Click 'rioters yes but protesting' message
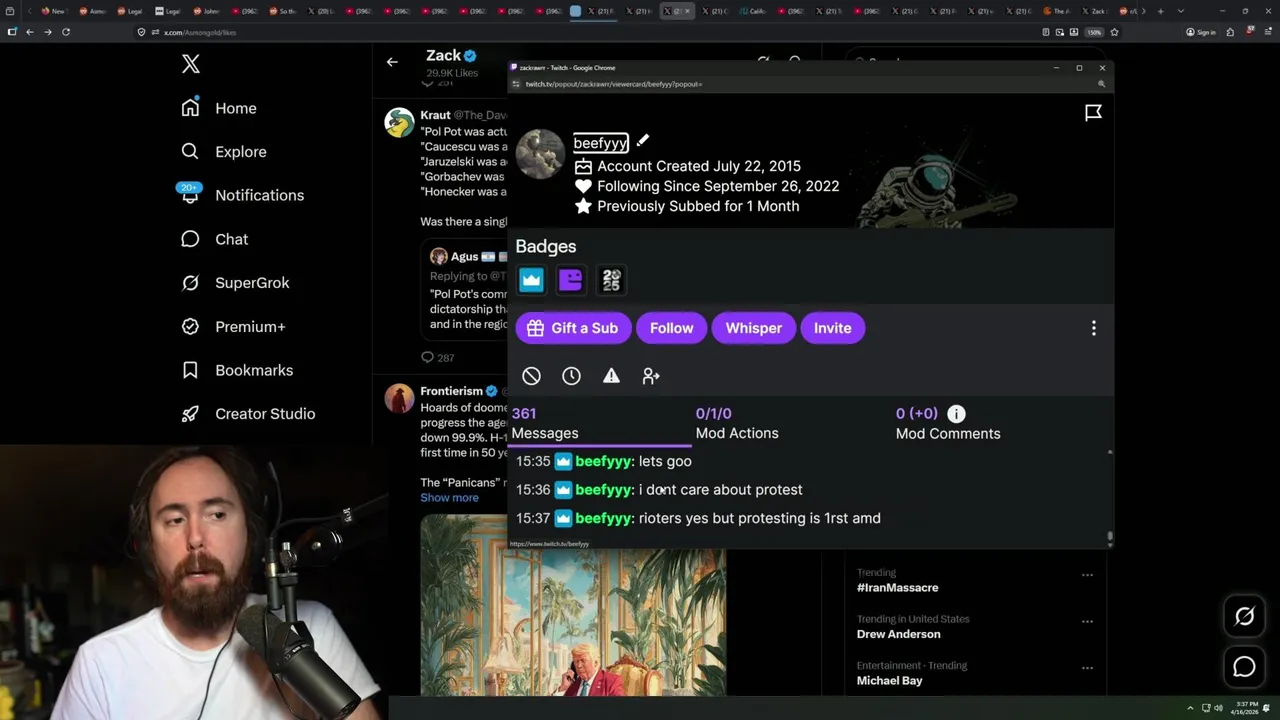Screen dimensions: 1280x720 click(x=759, y=518)
